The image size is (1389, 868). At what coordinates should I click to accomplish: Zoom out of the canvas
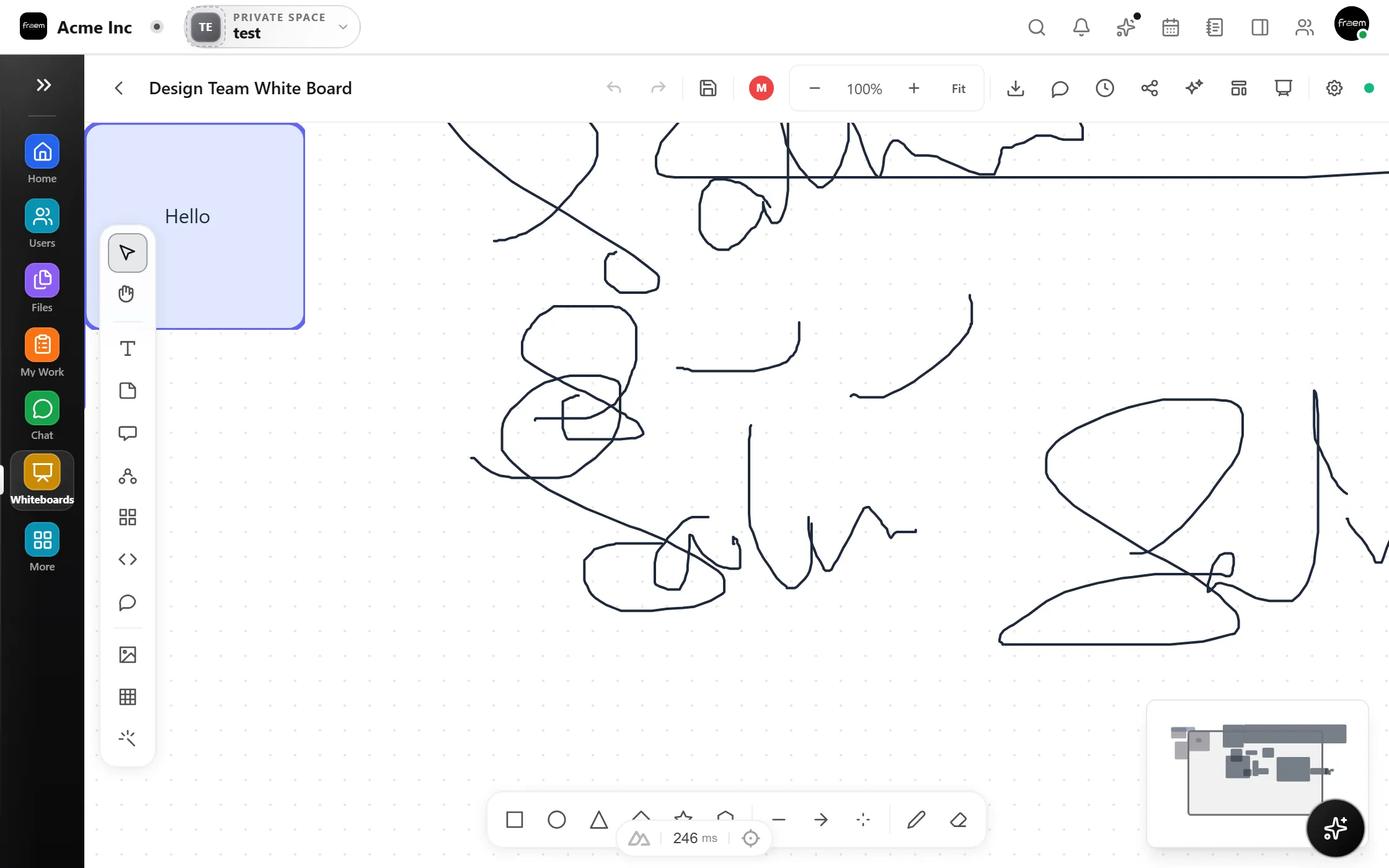click(815, 89)
